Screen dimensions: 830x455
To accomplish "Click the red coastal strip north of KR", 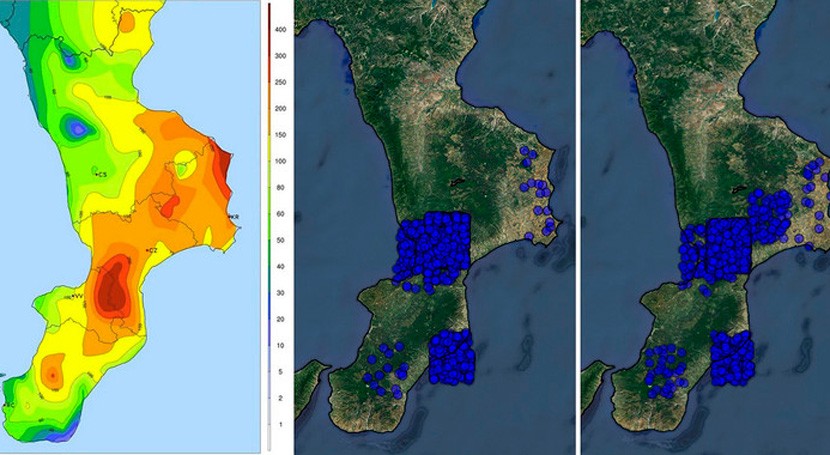I will point(222,170).
